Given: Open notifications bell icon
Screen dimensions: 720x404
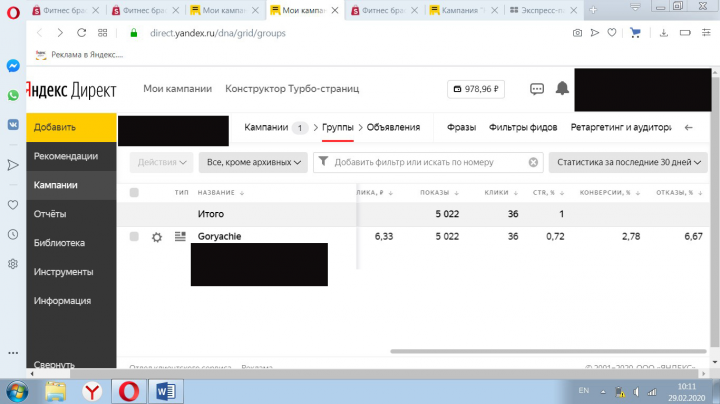Looking at the screenshot, I should (562, 88).
